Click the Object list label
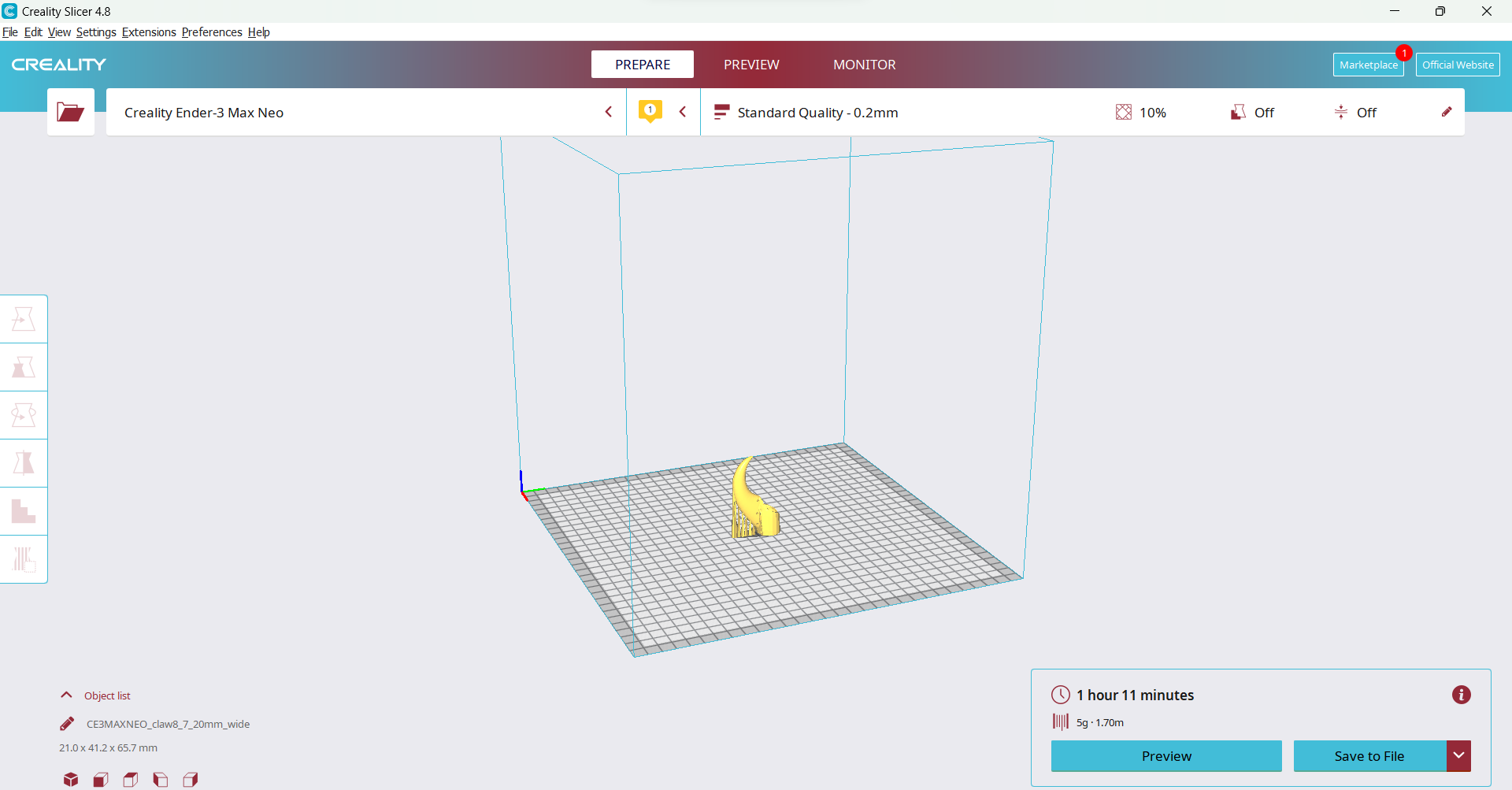This screenshot has height=790, width=1512. click(107, 695)
